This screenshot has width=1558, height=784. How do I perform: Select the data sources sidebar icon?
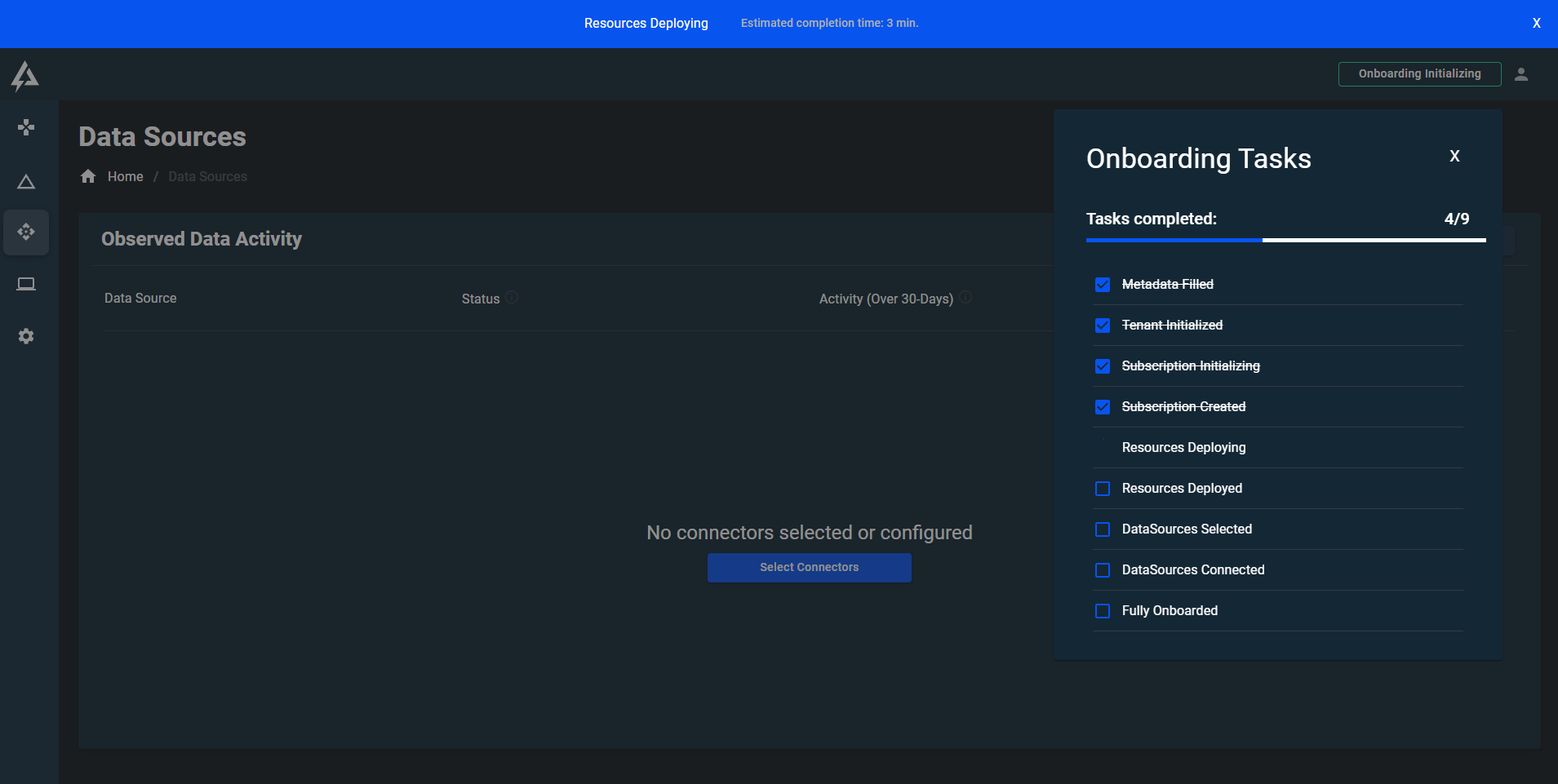(x=26, y=232)
